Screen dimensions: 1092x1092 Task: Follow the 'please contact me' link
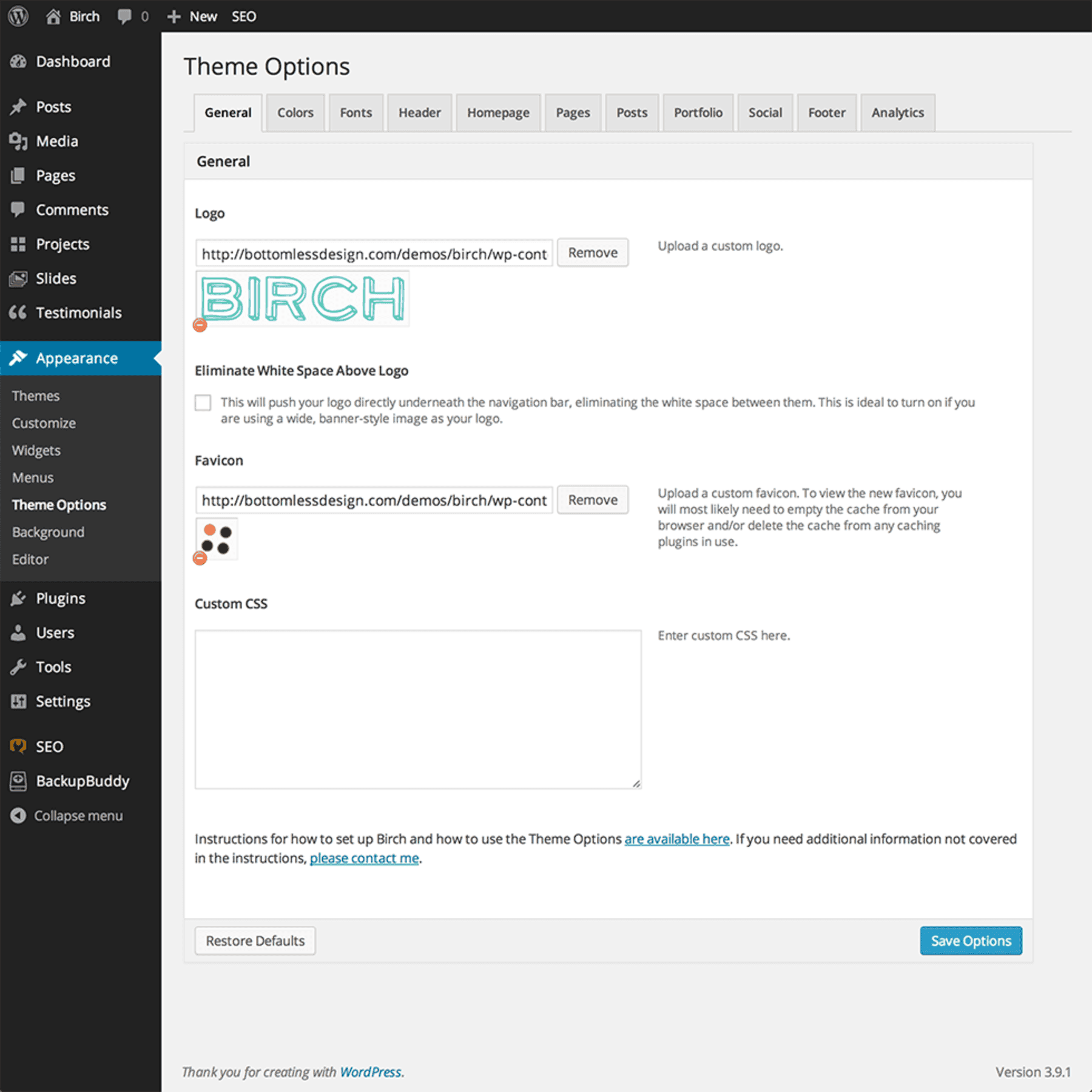365,858
